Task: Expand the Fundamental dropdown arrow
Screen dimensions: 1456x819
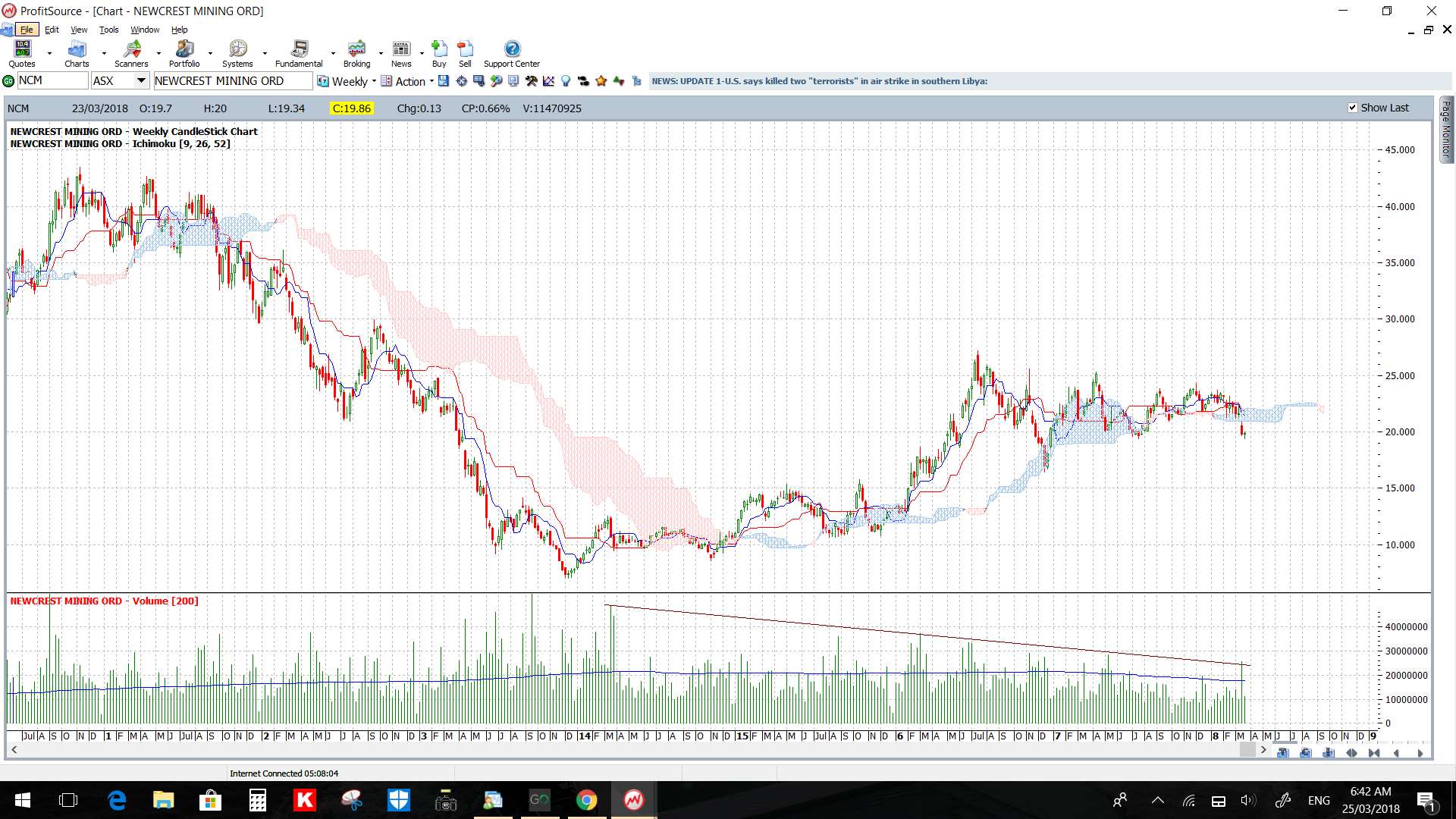Action: click(333, 54)
